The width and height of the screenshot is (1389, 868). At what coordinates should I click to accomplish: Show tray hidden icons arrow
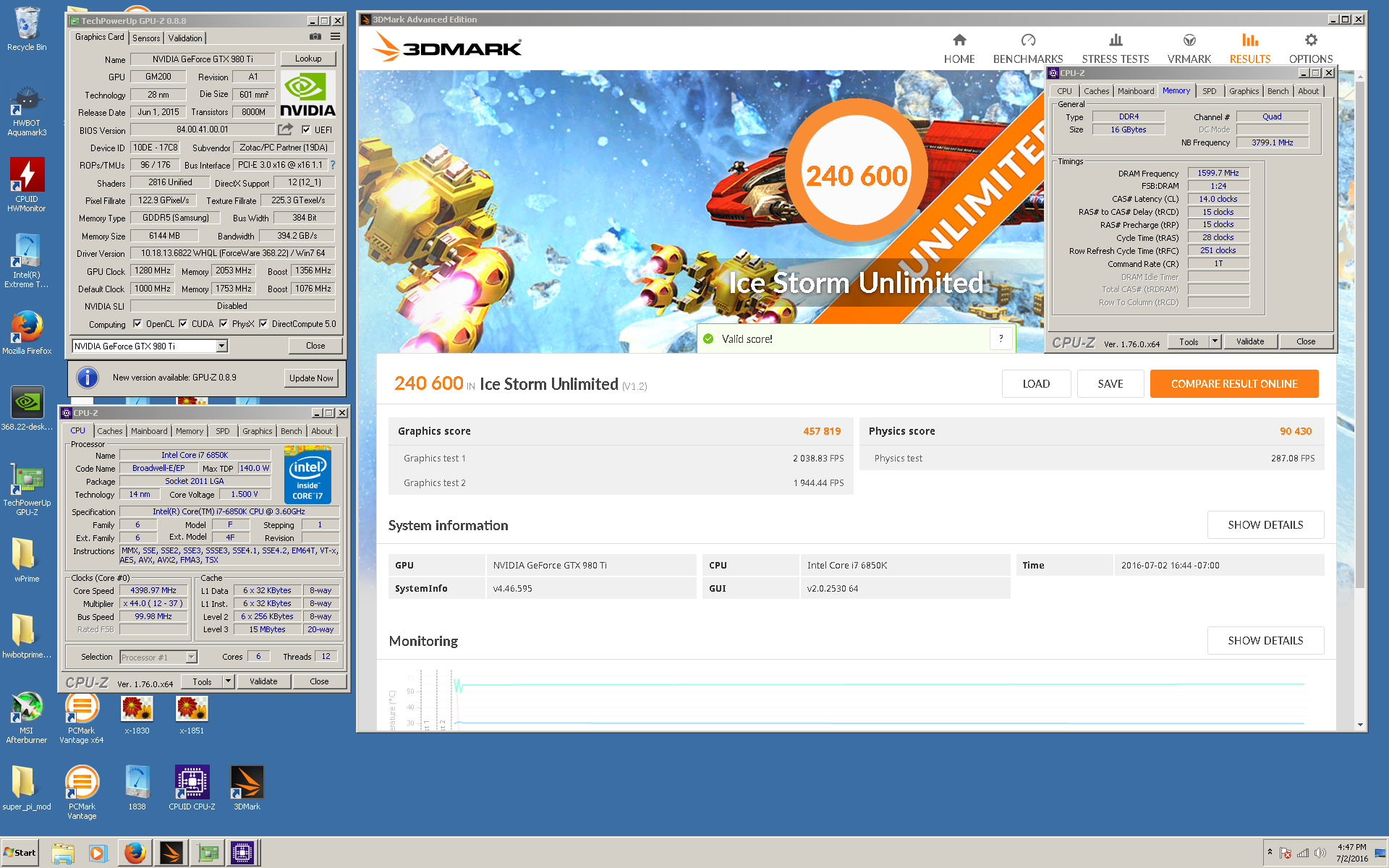point(1270,853)
